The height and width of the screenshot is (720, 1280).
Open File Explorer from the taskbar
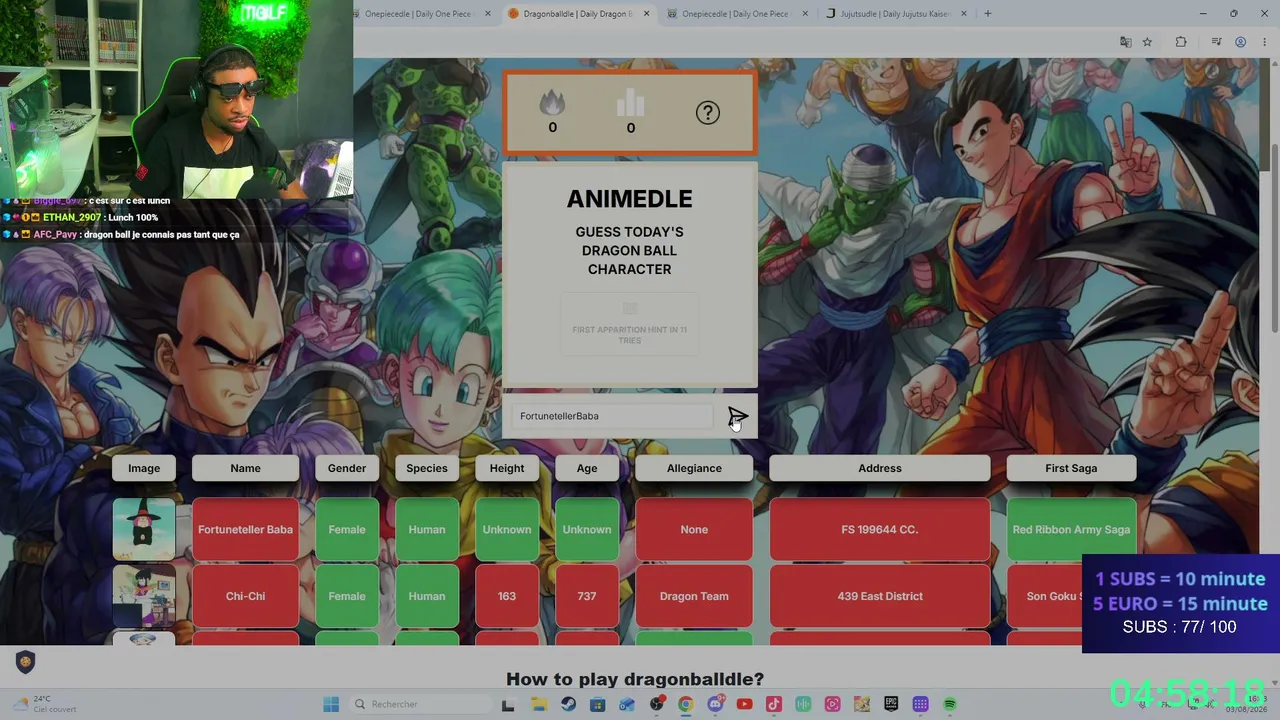[538, 704]
